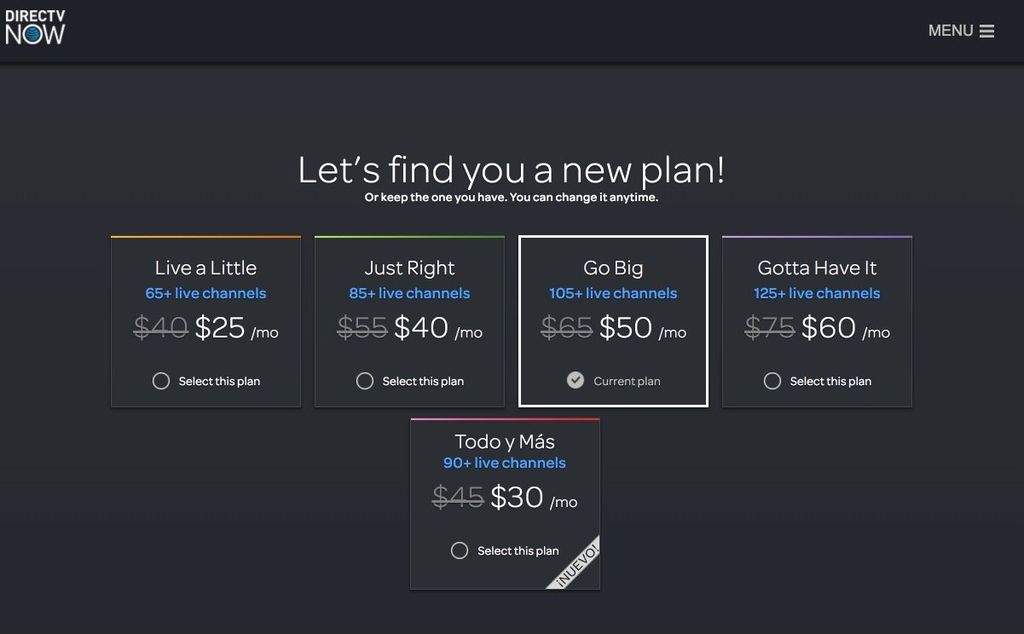Viewport: 1024px width, 634px height.
Task: View 90+ live channels for Todo y Más
Action: tap(504, 462)
